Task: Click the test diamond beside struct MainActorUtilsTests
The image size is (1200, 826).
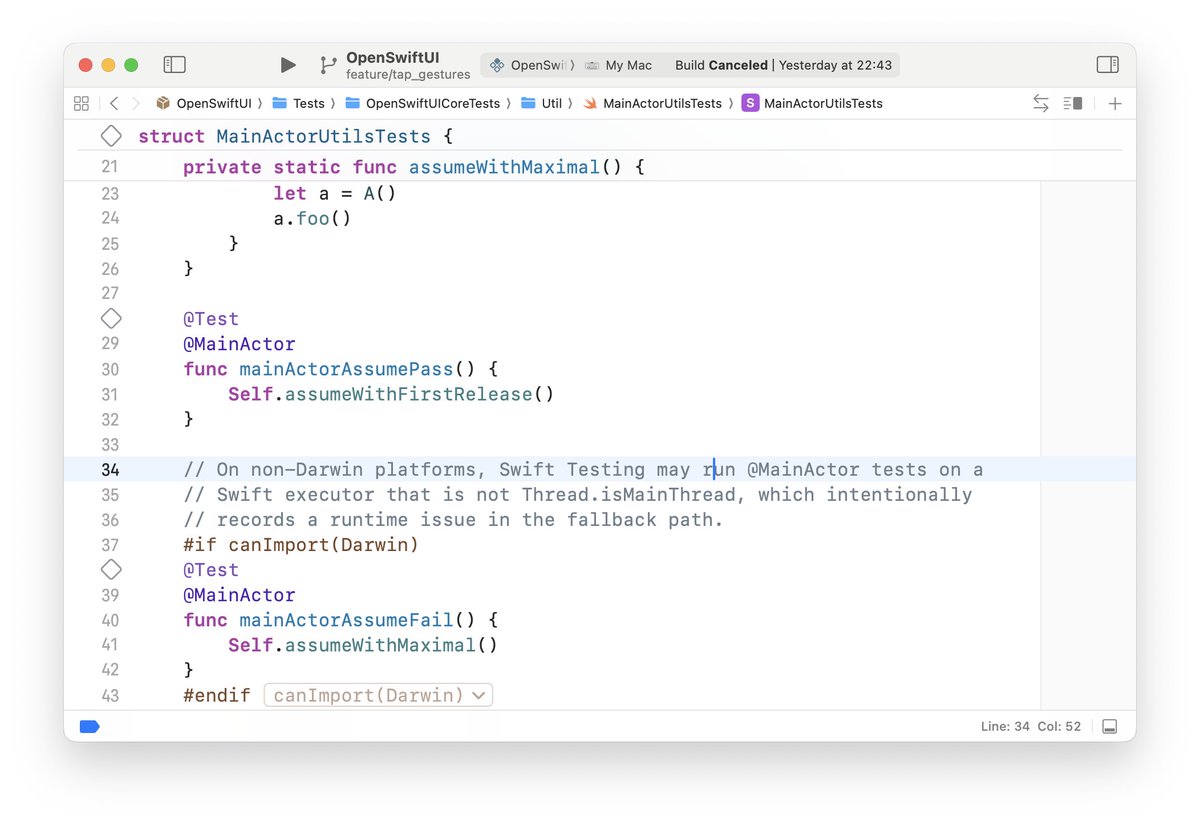Action: coord(111,136)
